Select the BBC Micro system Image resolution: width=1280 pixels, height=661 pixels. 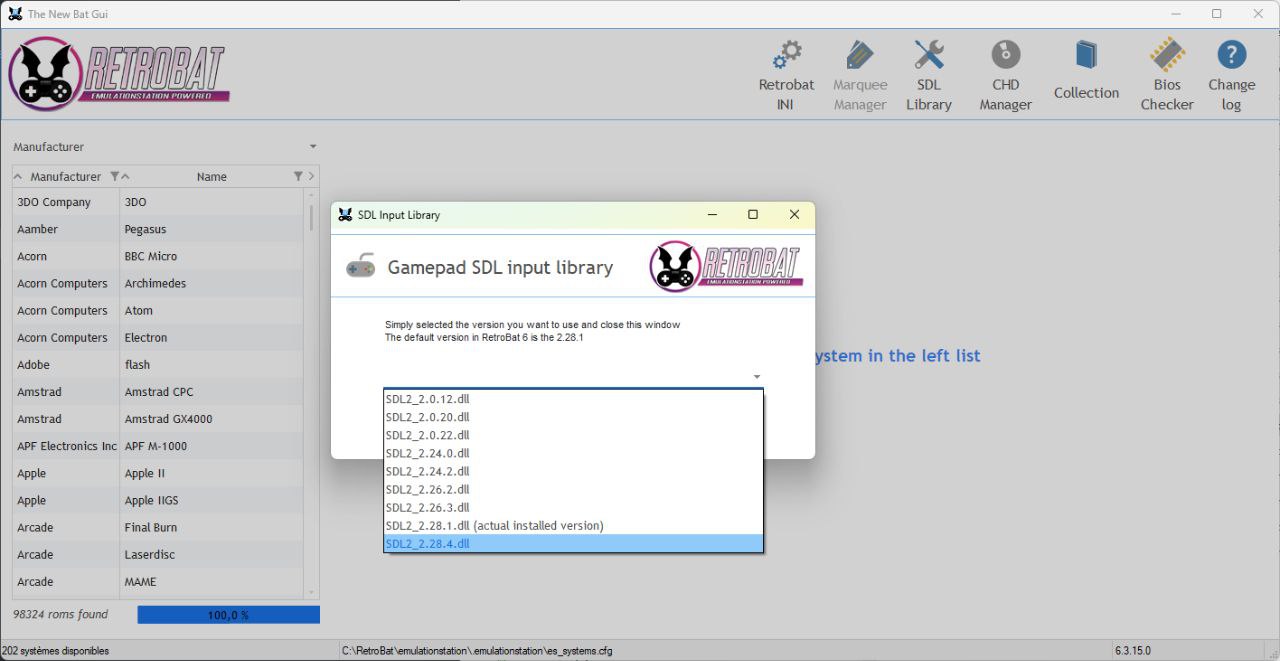(x=158, y=256)
